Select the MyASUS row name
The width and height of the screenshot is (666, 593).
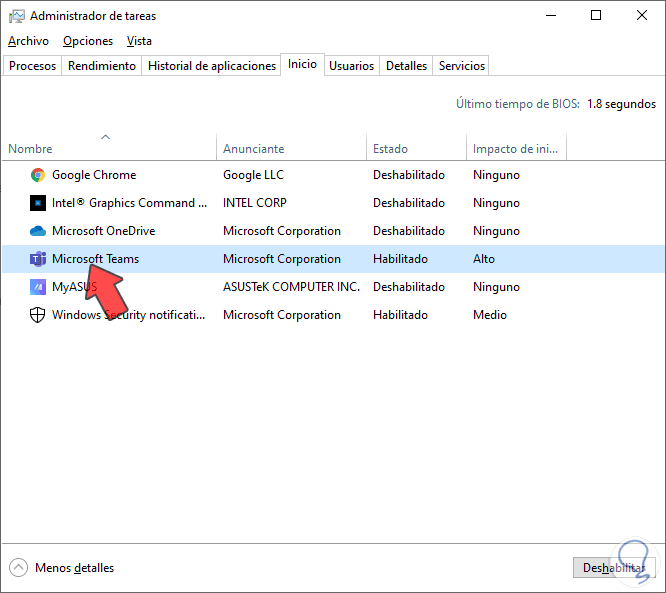74,287
